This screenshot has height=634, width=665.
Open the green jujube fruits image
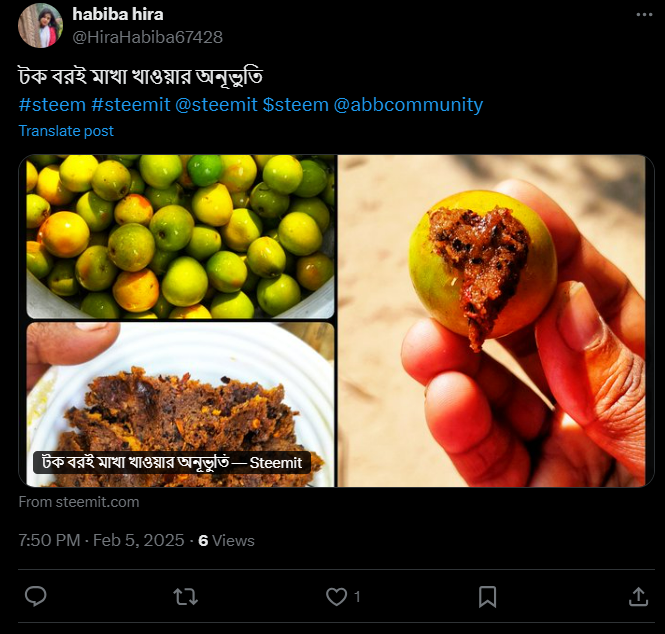180,236
